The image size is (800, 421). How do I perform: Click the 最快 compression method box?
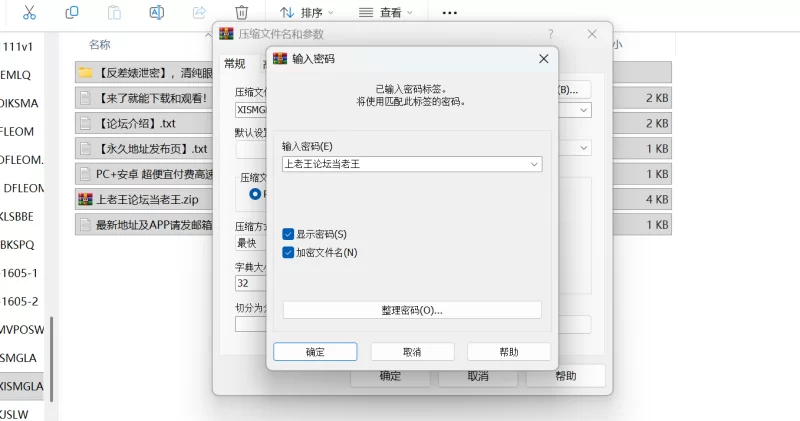click(x=251, y=243)
